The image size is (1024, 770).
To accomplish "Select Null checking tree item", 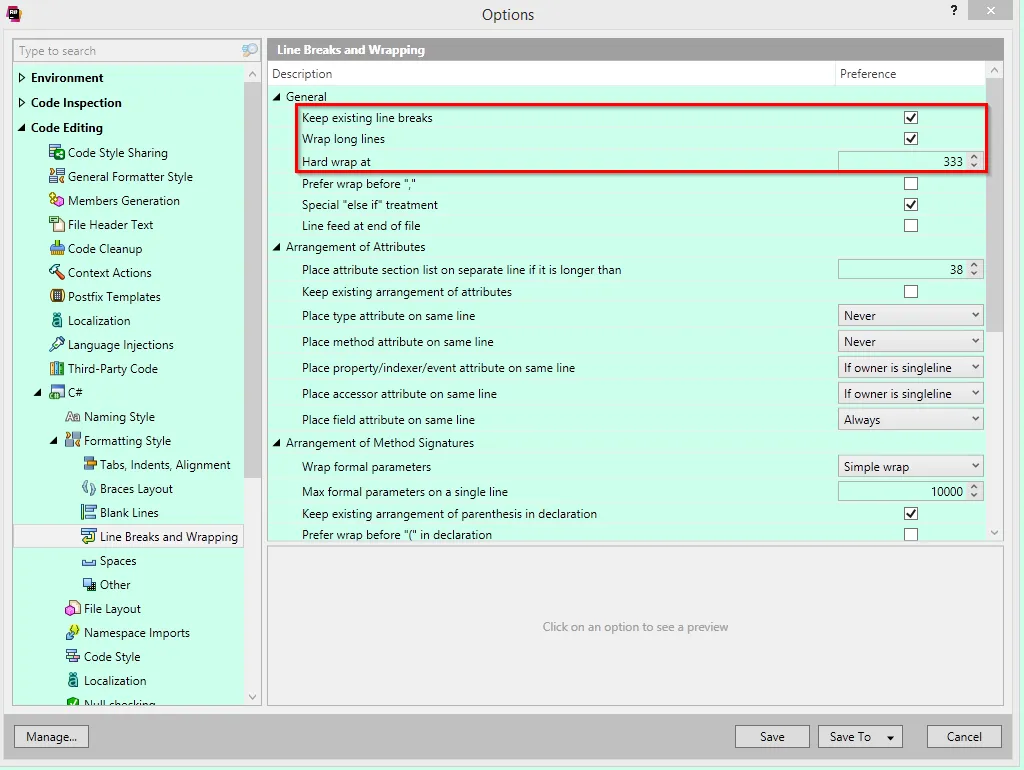I will (120, 703).
